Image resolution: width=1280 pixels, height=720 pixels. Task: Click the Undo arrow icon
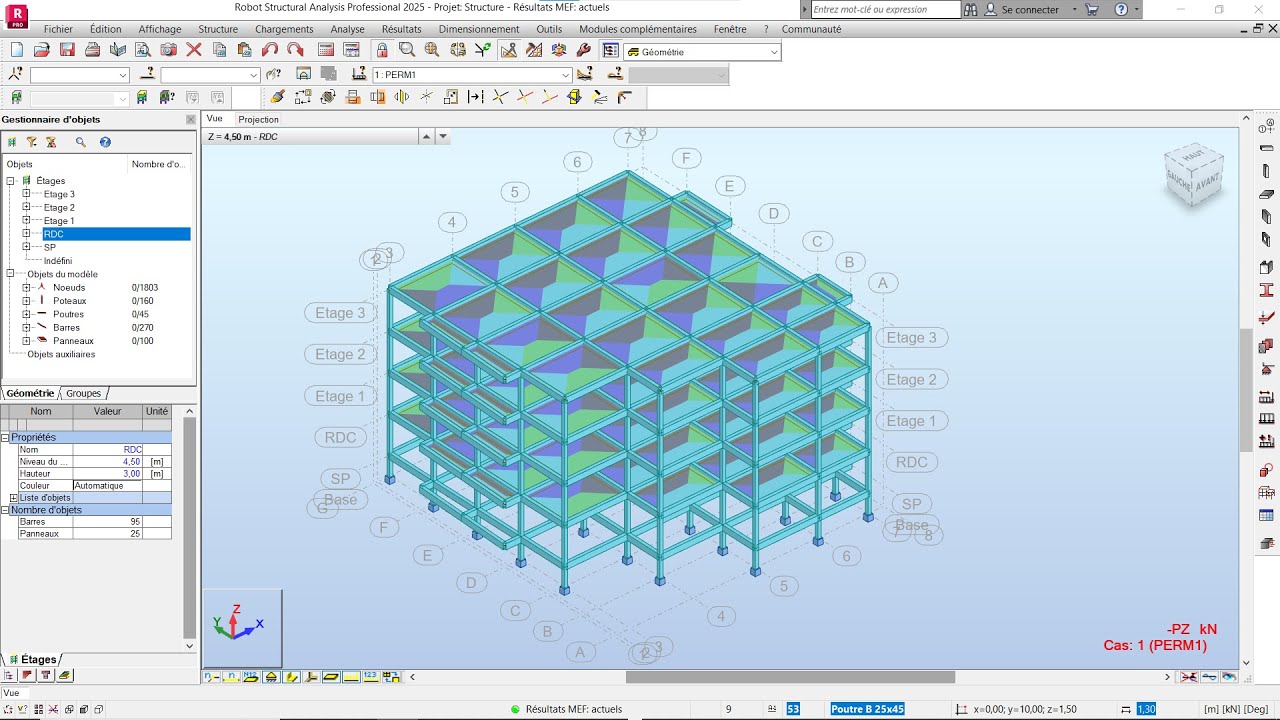tap(270, 50)
